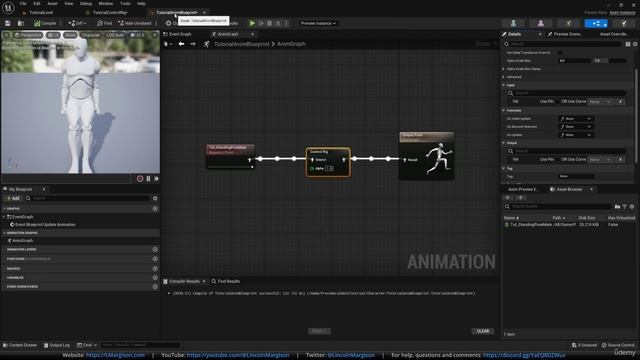Add new variable with Variables plus icon
The image size is (640, 360).
click(155, 278)
